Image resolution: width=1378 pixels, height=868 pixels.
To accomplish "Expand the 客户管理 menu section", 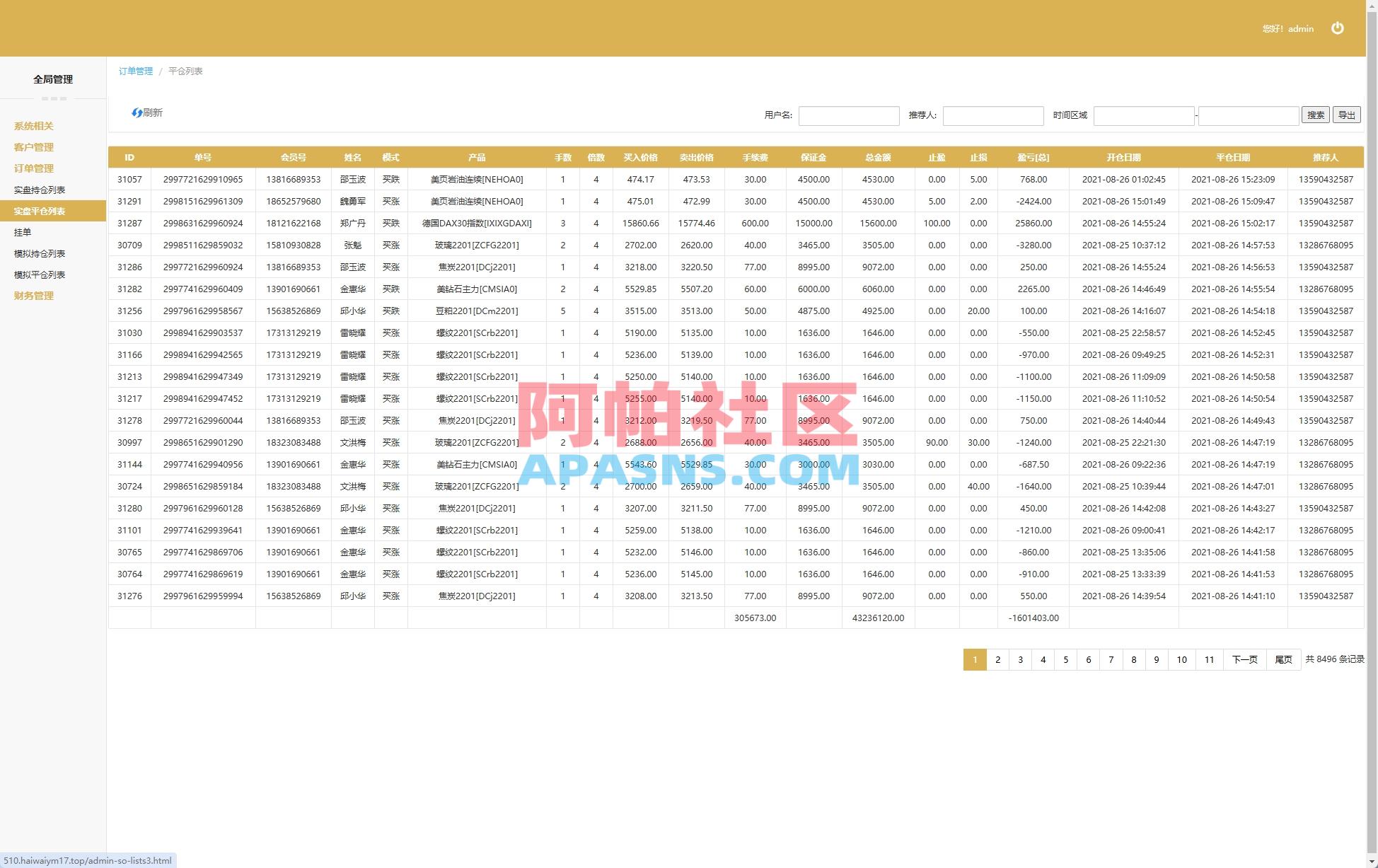I will pyautogui.click(x=32, y=147).
